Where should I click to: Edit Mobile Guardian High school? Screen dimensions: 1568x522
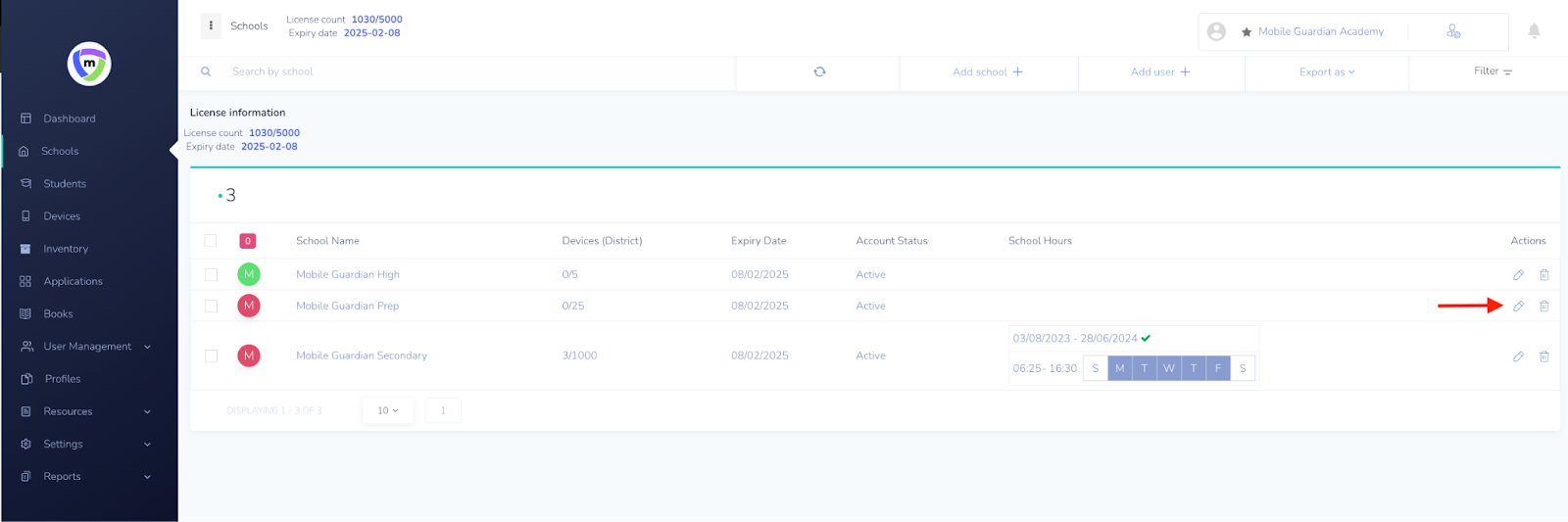coord(1518,275)
